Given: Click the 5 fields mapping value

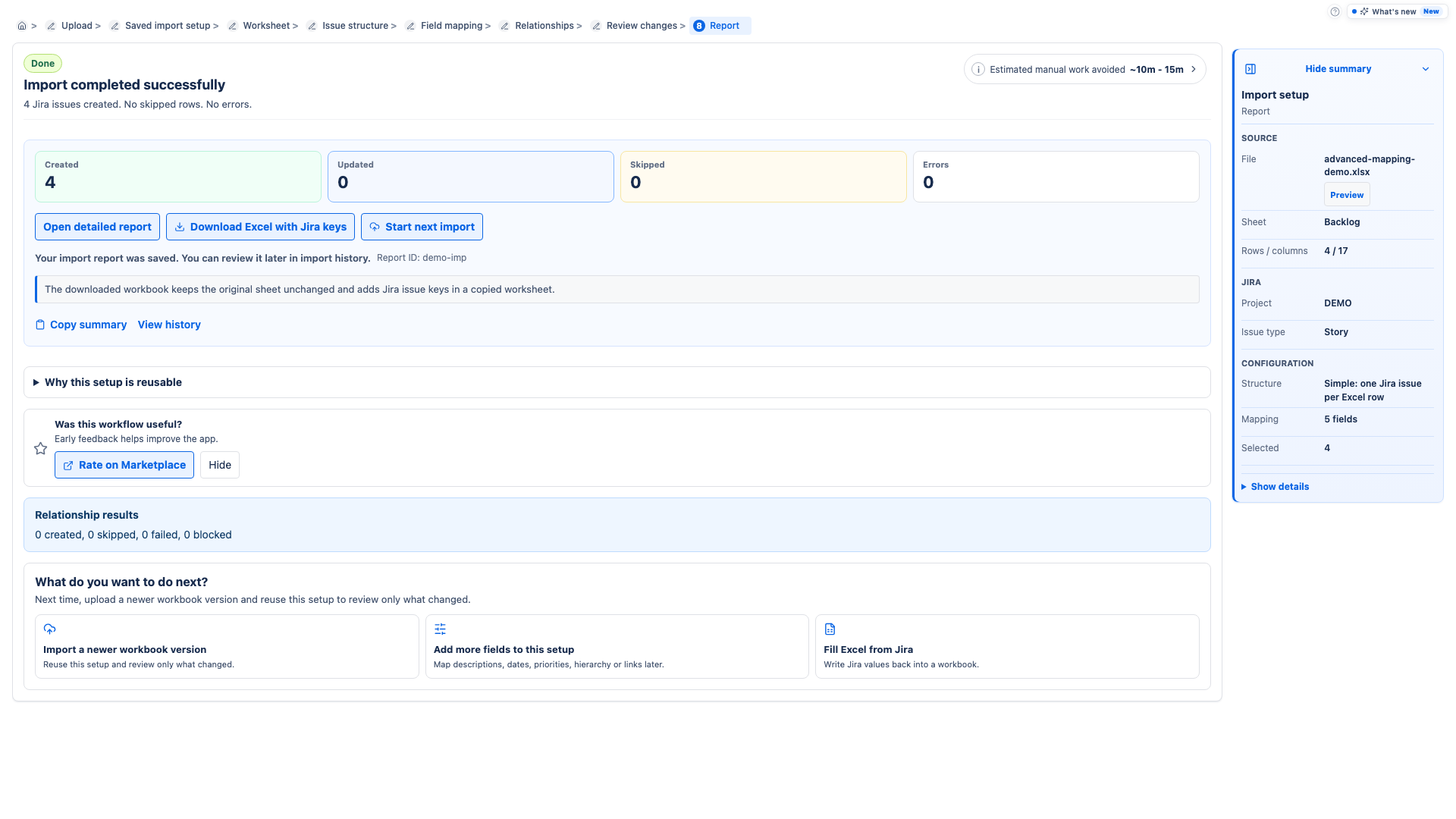Looking at the screenshot, I should [x=1341, y=419].
